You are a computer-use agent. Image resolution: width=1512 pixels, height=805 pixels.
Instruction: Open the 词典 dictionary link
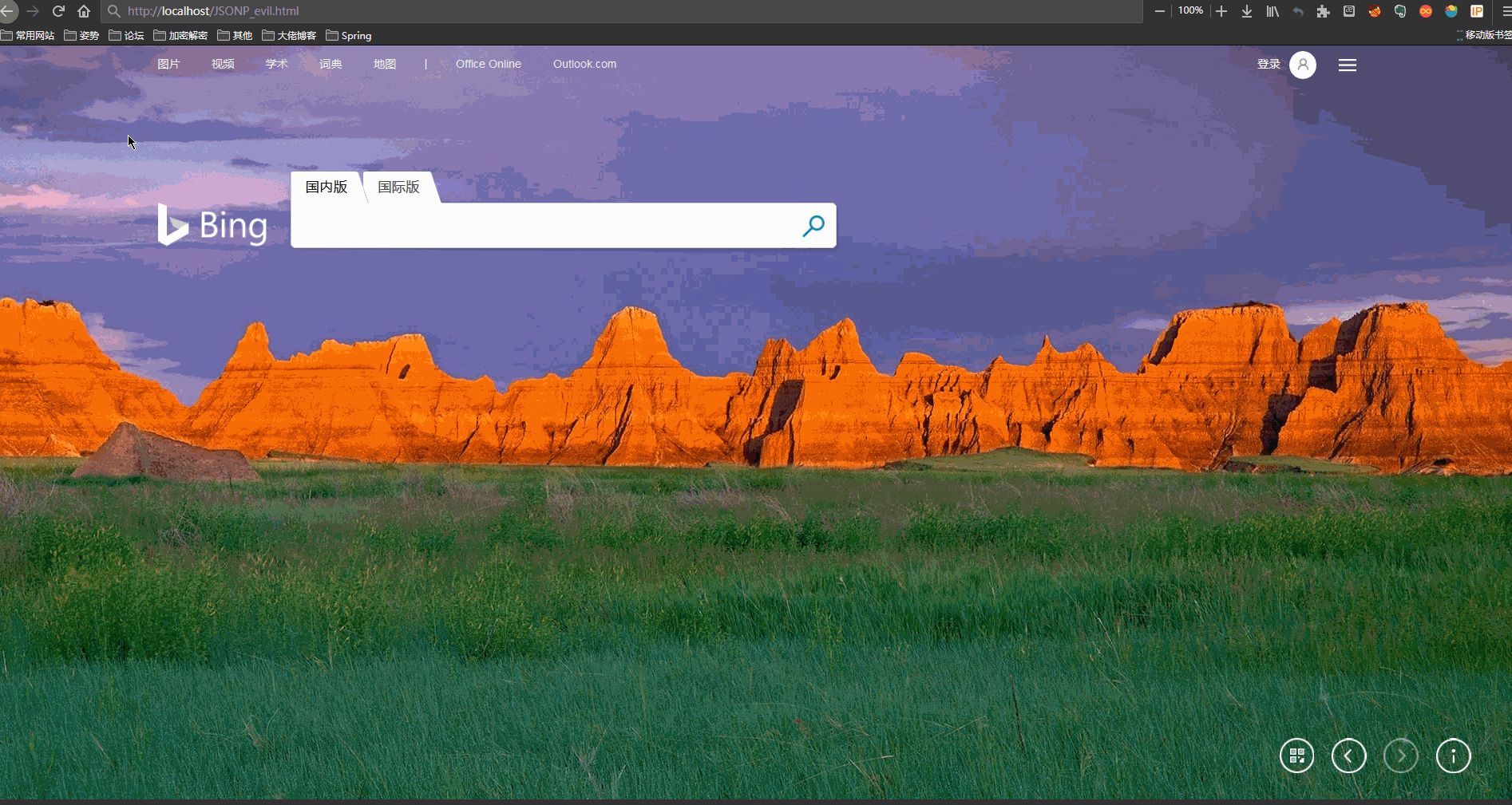(x=331, y=64)
